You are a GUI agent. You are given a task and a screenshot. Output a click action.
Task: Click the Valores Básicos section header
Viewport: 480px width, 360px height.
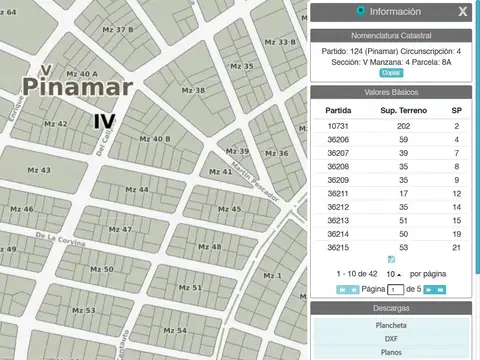391,92
